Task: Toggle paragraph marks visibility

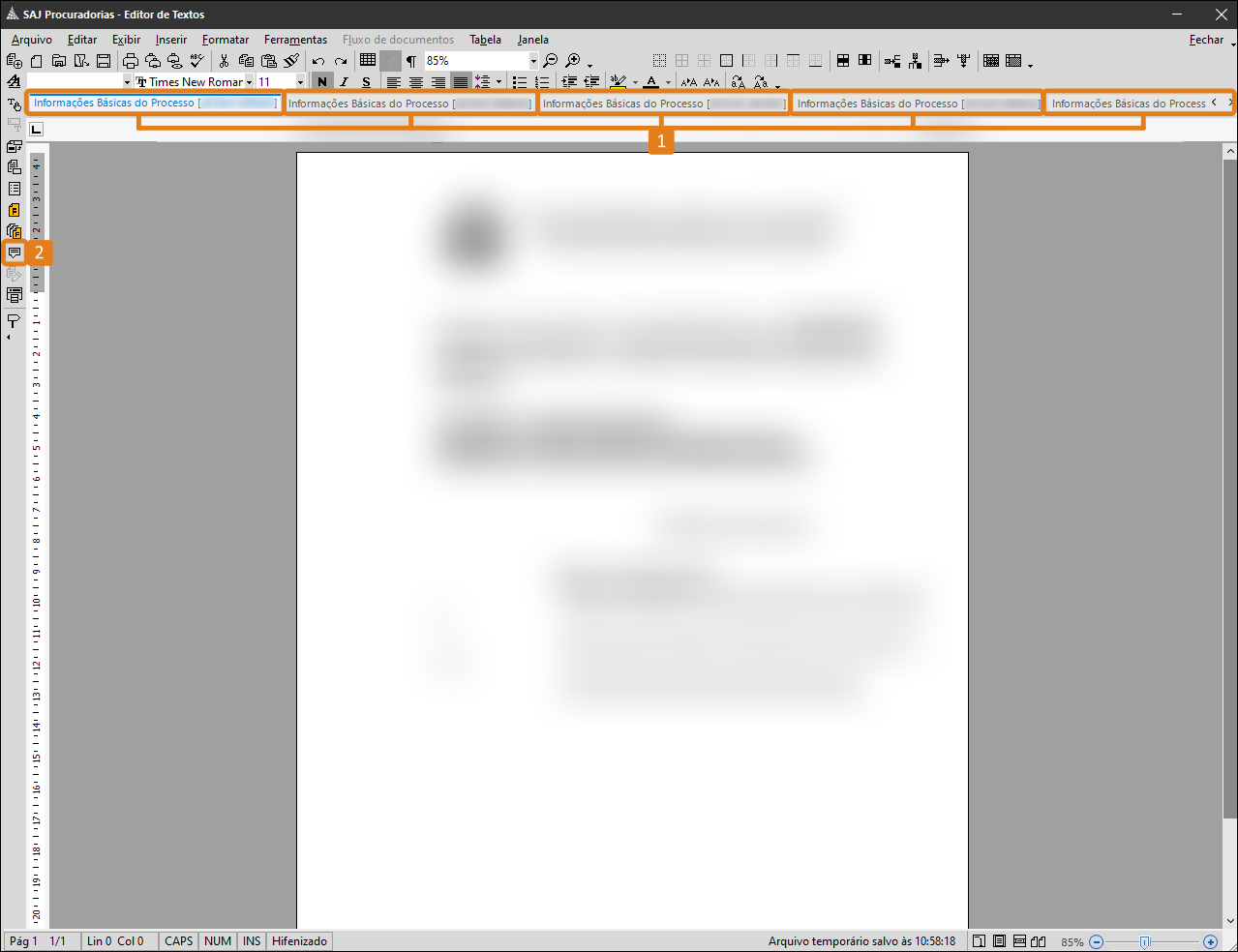Action: 411,61
